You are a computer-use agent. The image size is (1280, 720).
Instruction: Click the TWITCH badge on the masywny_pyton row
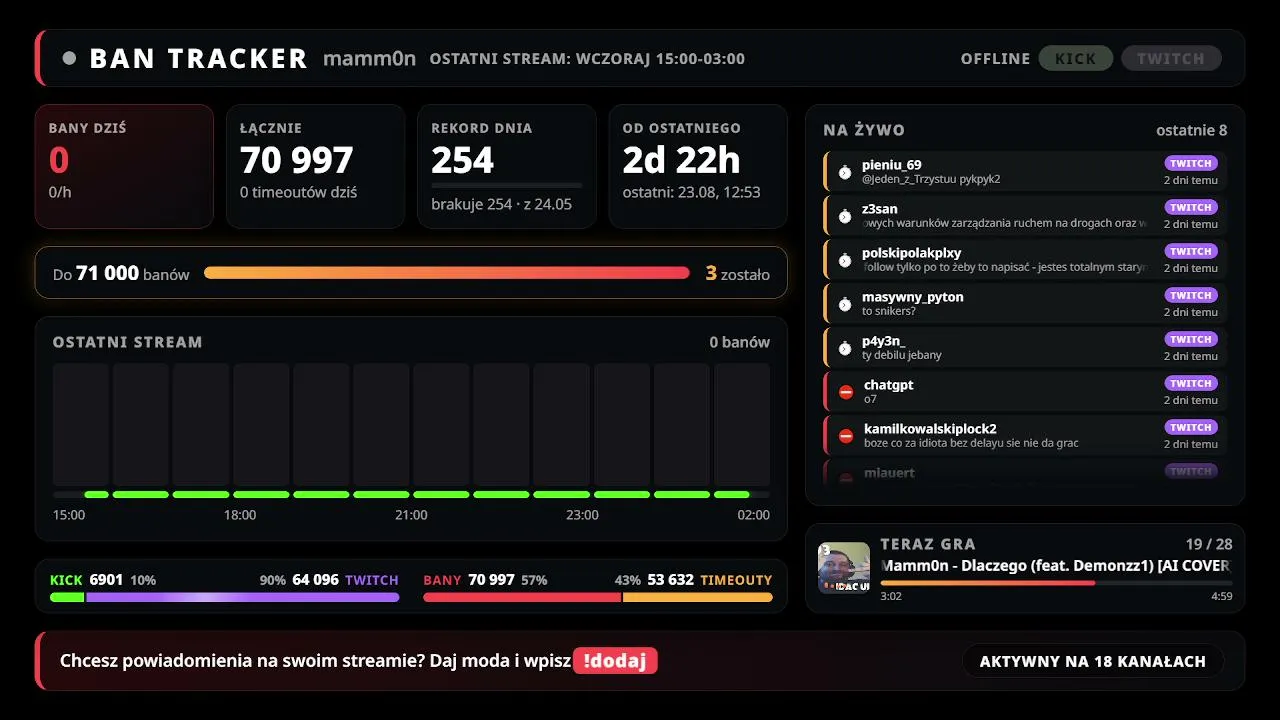1191,295
